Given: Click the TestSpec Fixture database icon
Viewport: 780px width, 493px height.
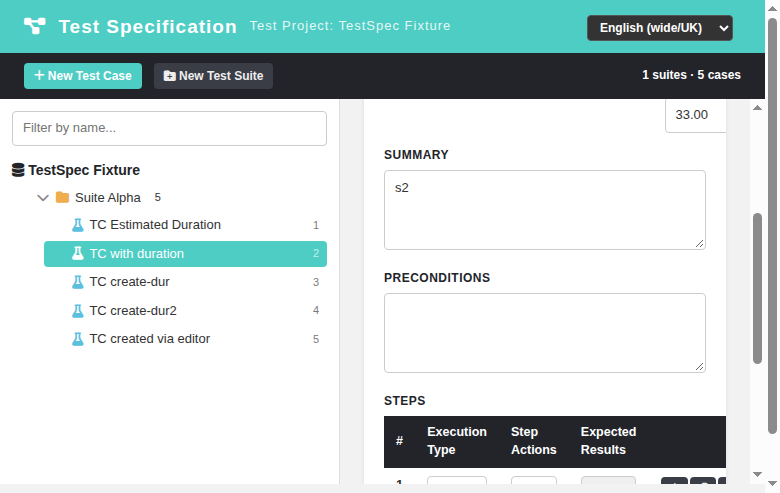Looking at the screenshot, I should point(18,170).
